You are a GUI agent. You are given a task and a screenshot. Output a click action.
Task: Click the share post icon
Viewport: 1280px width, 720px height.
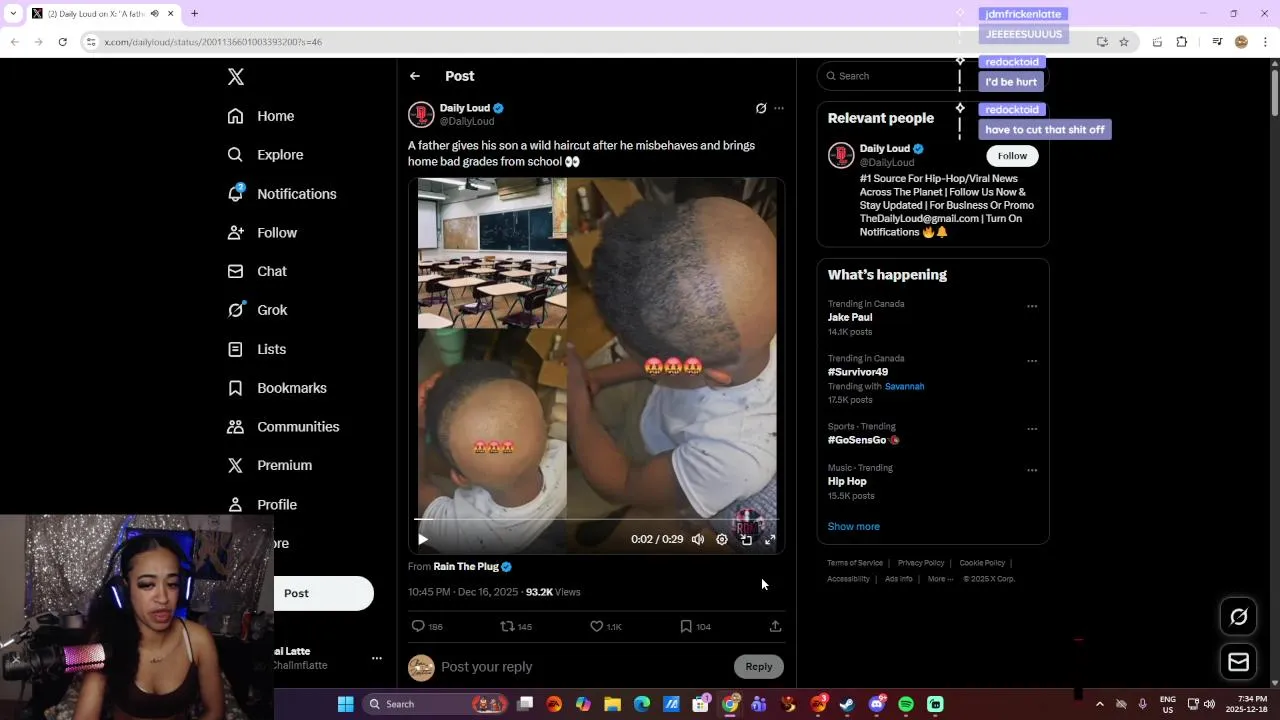click(x=775, y=626)
